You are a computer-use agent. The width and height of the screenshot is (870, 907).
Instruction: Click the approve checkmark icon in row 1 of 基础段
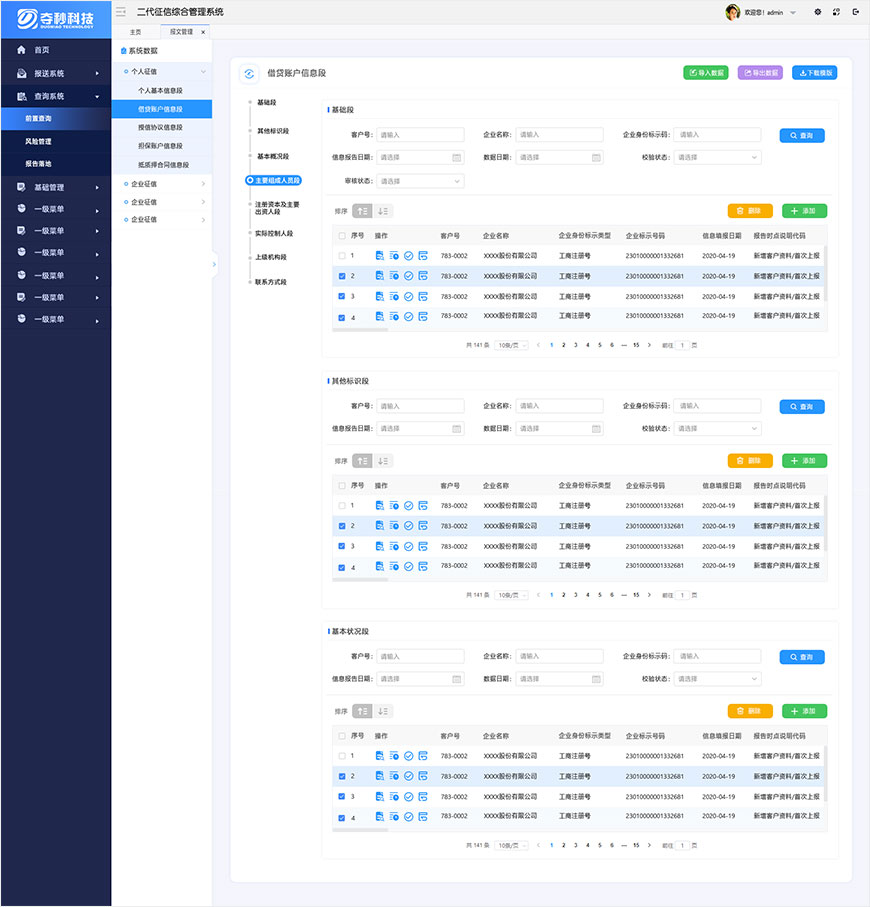pyautogui.click(x=408, y=256)
